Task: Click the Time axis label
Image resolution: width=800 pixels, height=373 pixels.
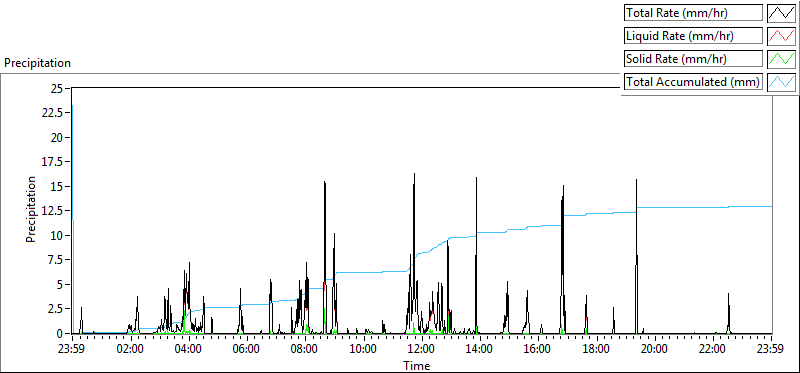Action: (416, 366)
